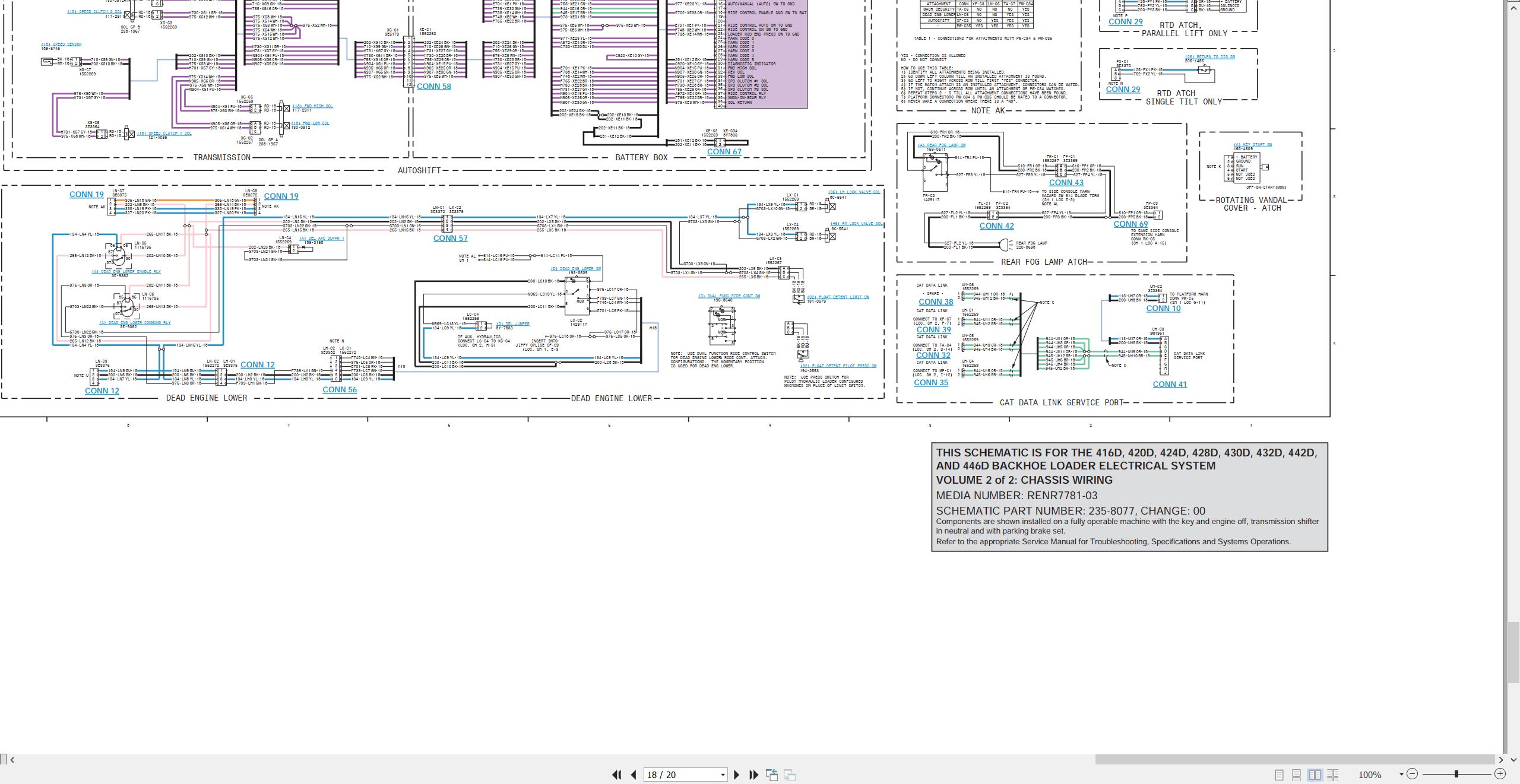Click the TRANSMISSION section label

[x=222, y=158]
